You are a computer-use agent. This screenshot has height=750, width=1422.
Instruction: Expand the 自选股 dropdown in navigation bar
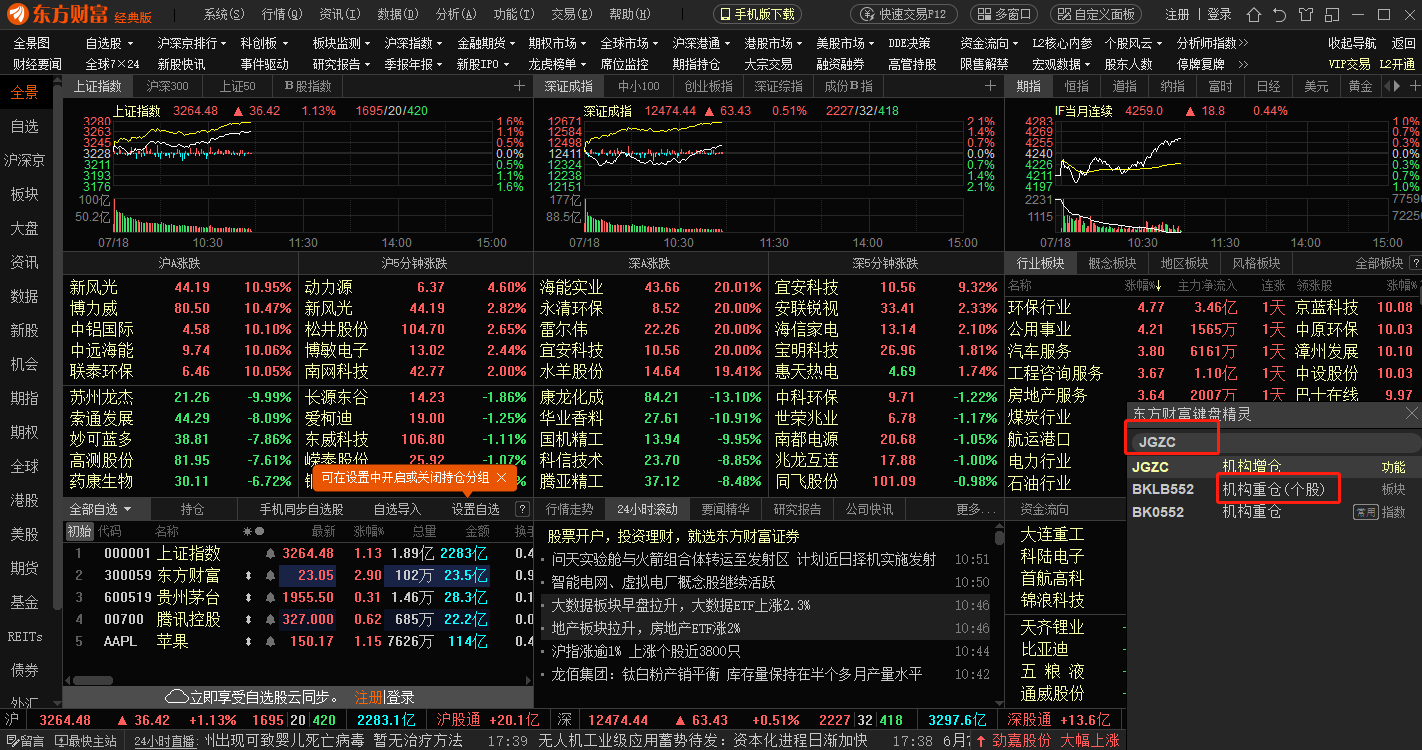[109, 44]
